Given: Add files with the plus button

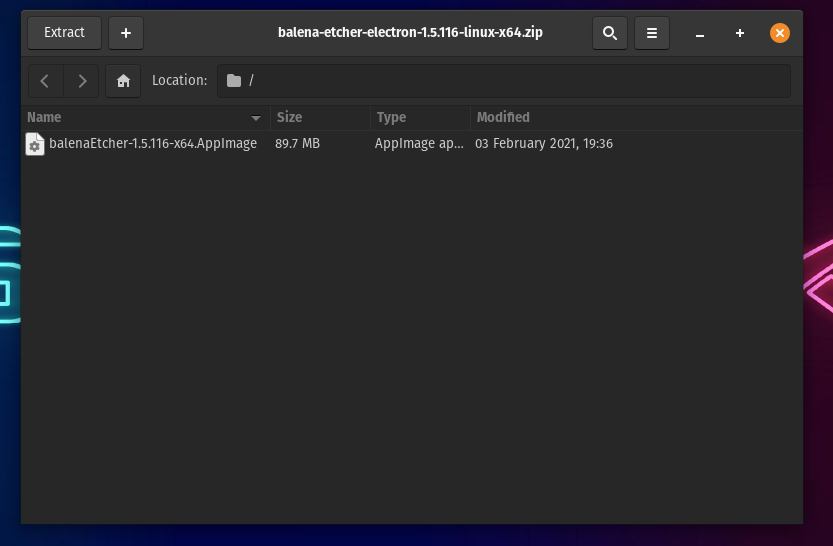Looking at the screenshot, I should 126,33.
